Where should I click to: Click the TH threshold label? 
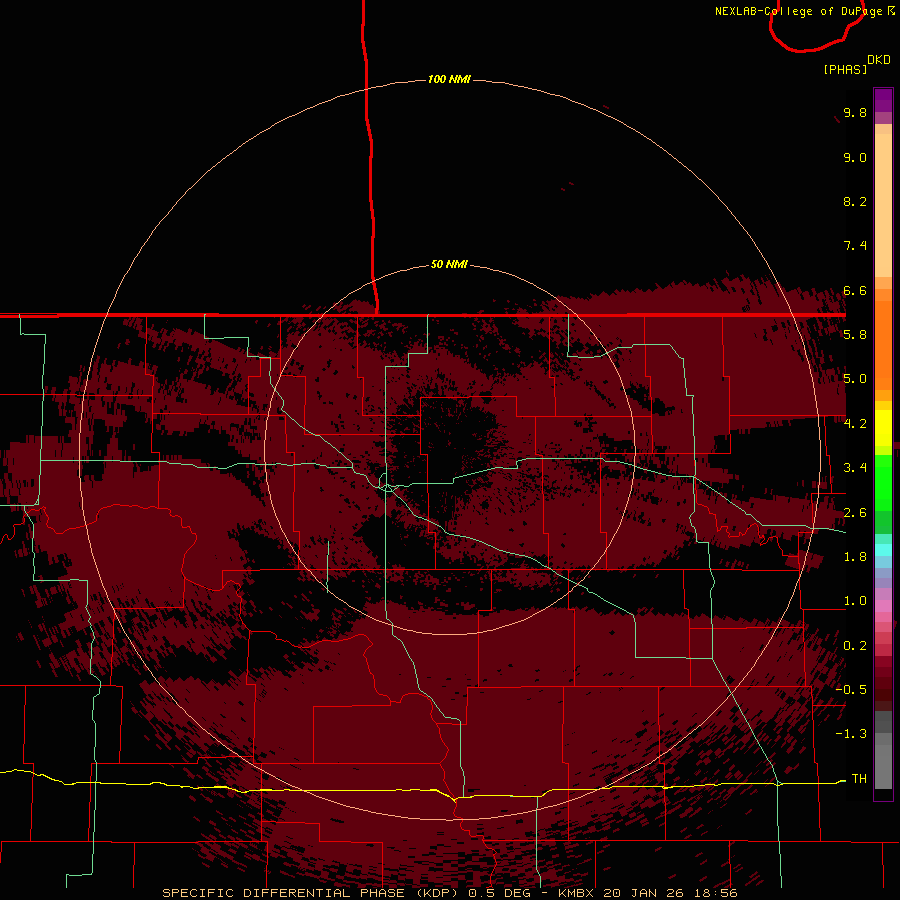coord(859,778)
